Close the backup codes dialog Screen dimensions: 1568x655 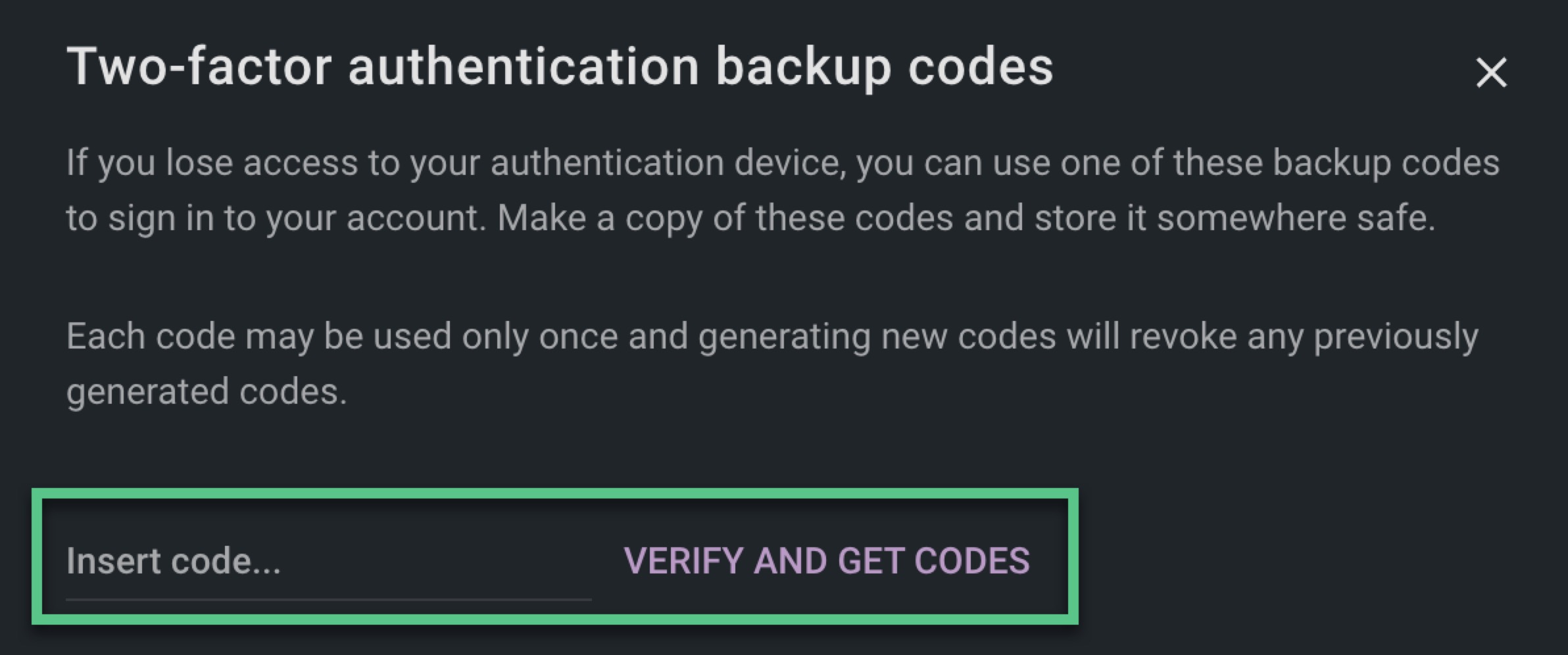click(x=1490, y=72)
